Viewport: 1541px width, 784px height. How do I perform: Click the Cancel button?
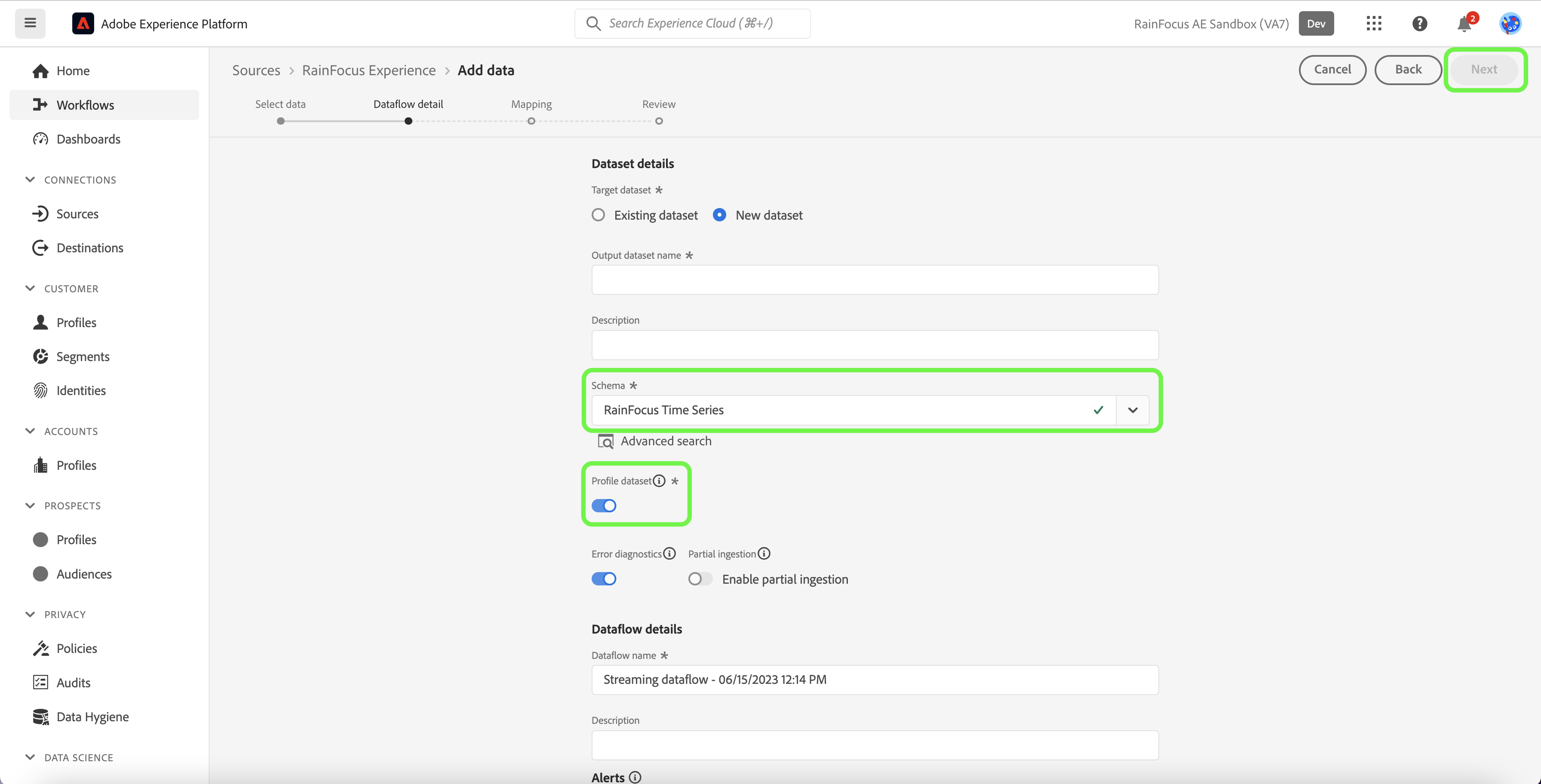(1332, 69)
